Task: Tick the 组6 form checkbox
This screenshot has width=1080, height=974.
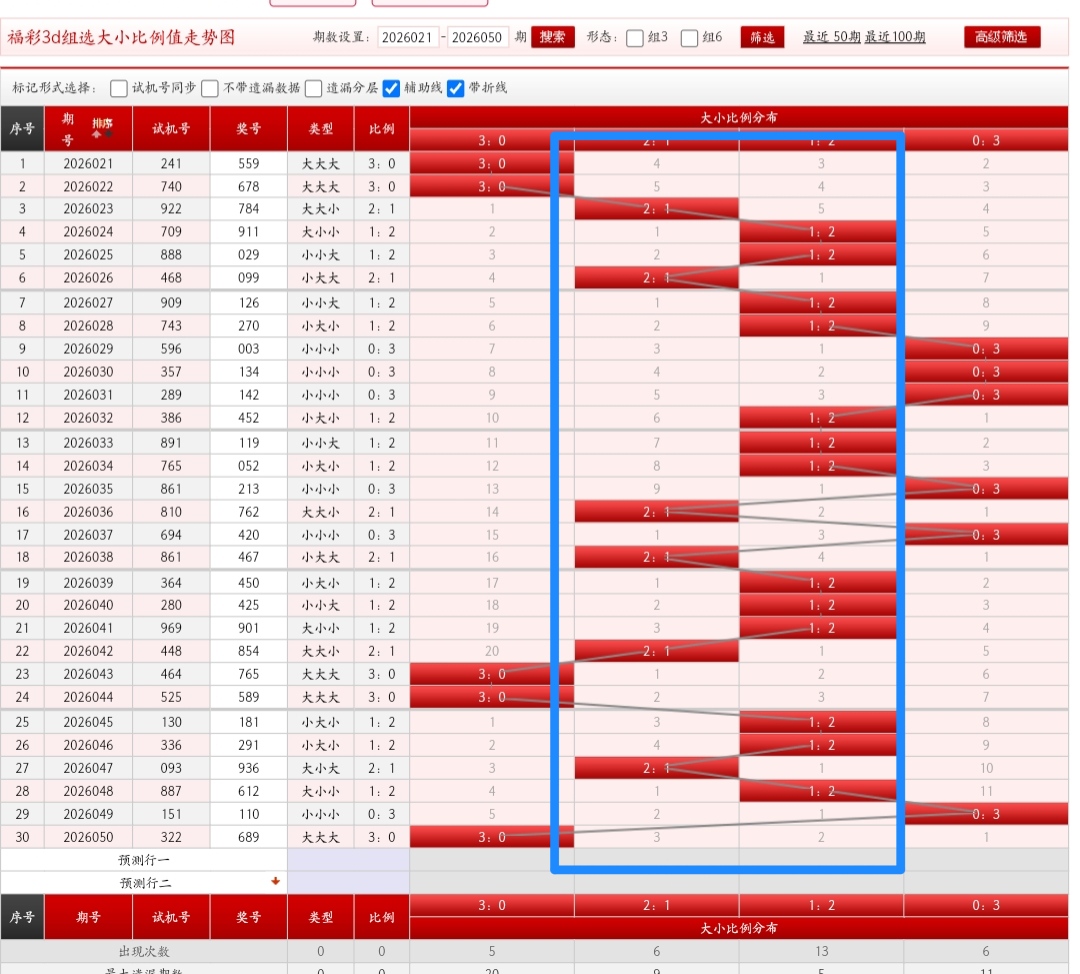Action: [689, 38]
